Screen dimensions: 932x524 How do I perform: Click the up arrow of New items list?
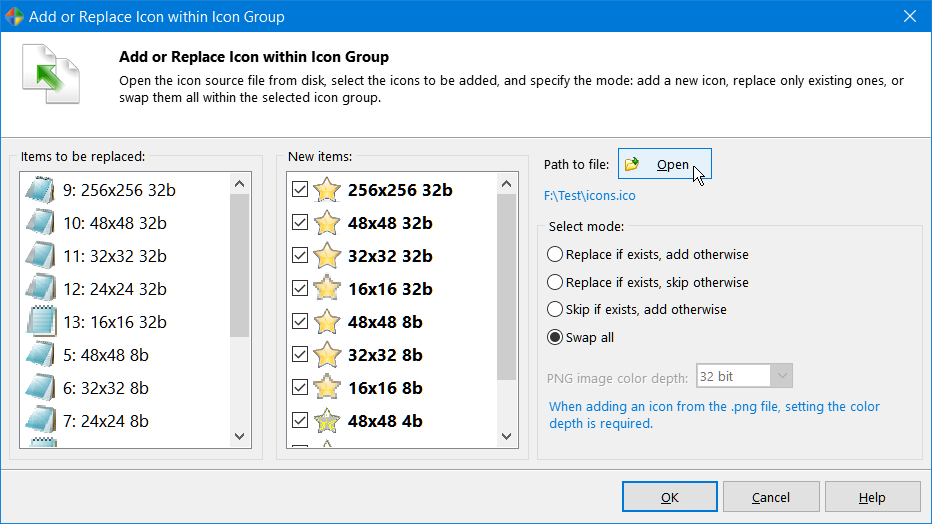pyautogui.click(x=506, y=184)
